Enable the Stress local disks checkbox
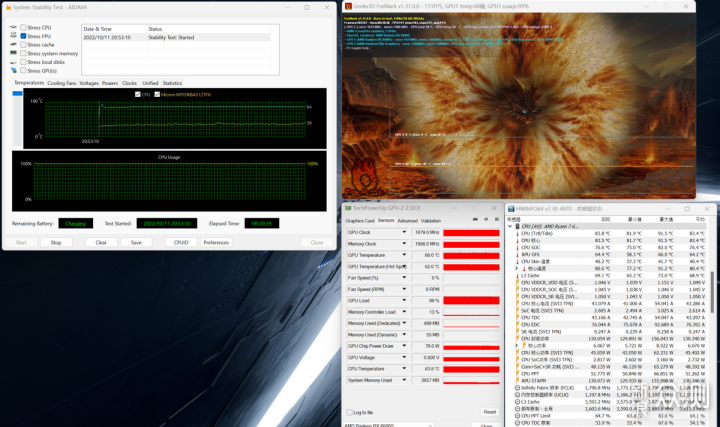Viewport: 720px width, 427px height. 23,62
